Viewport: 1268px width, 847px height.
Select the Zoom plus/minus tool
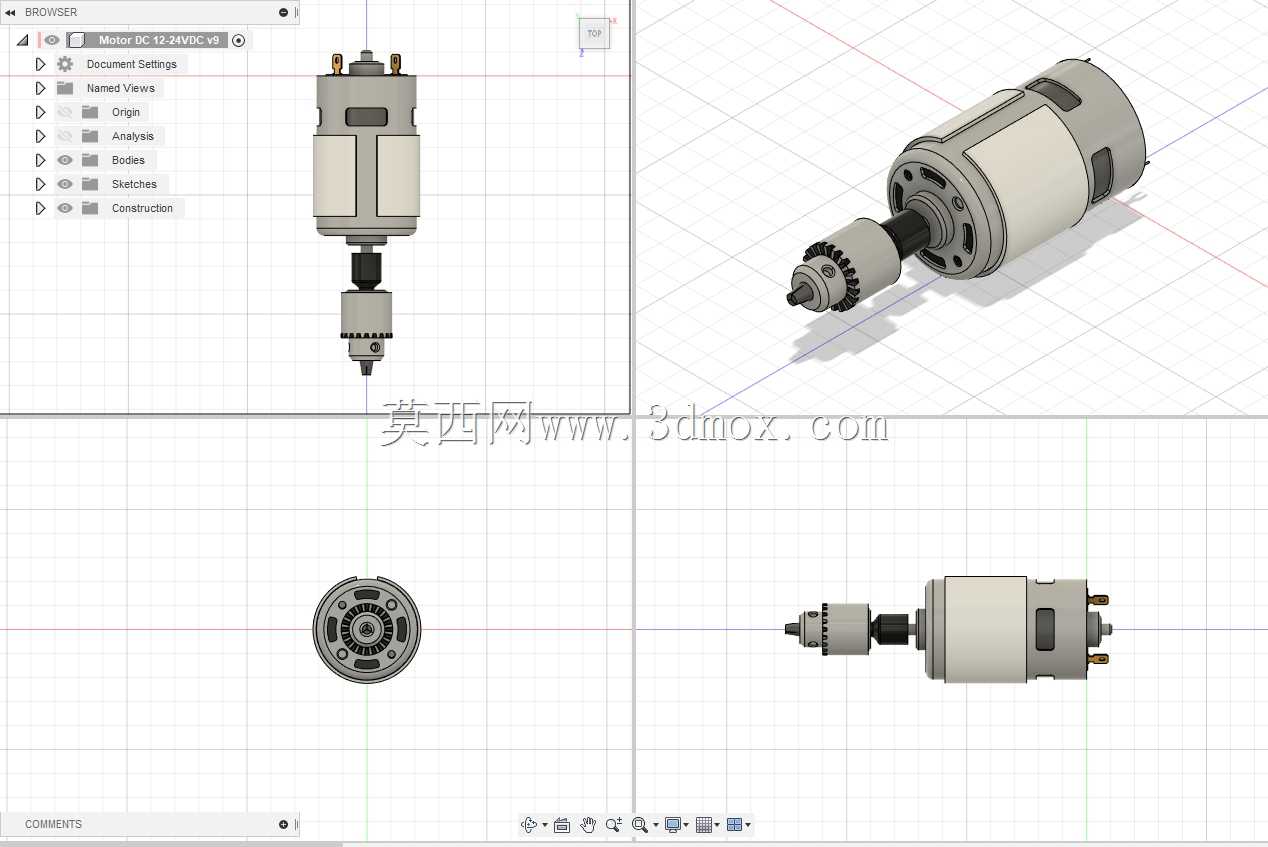click(x=614, y=825)
